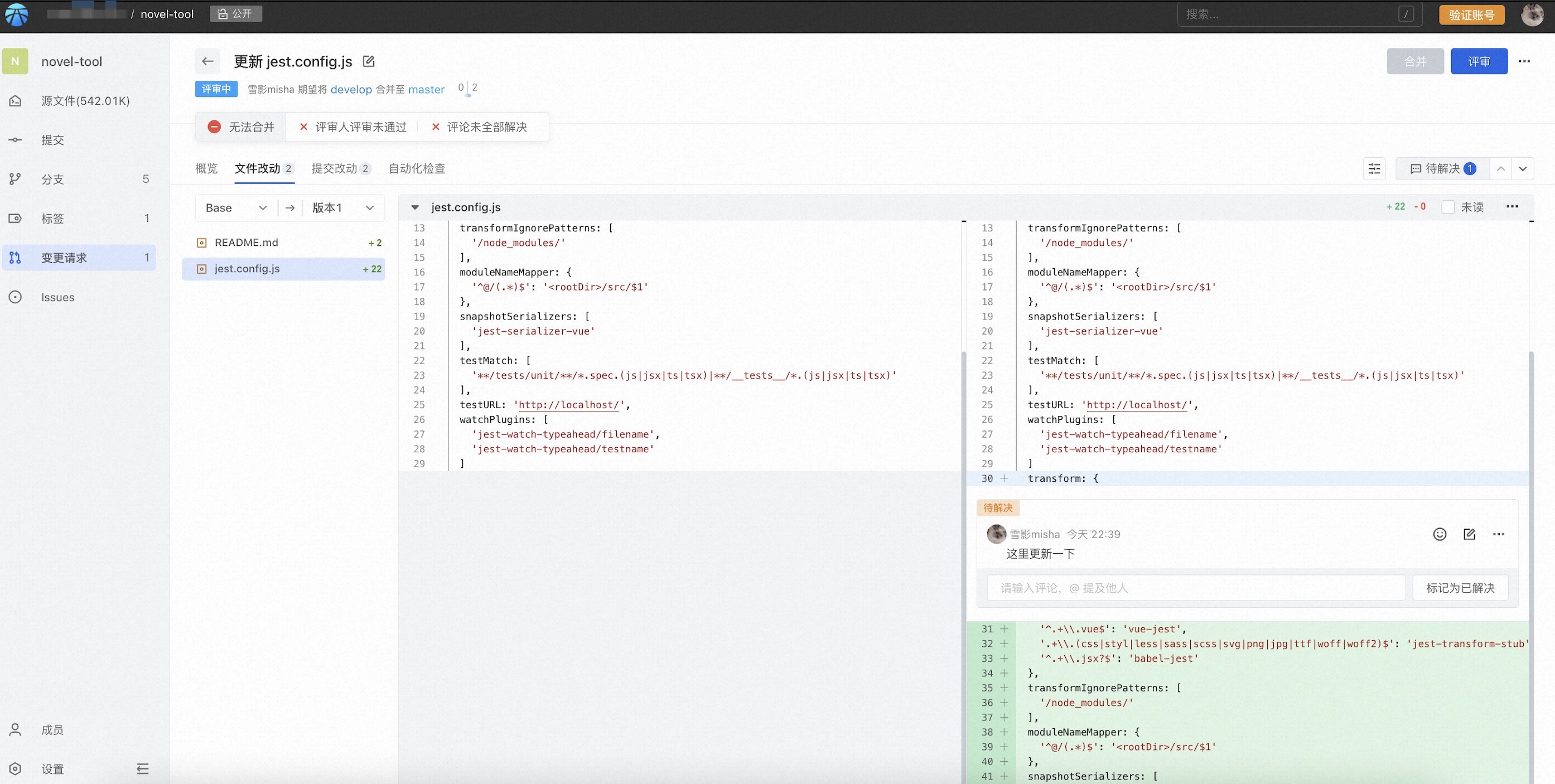Open the master branch link
Image resolution: width=1555 pixels, height=784 pixels.
tap(426, 89)
